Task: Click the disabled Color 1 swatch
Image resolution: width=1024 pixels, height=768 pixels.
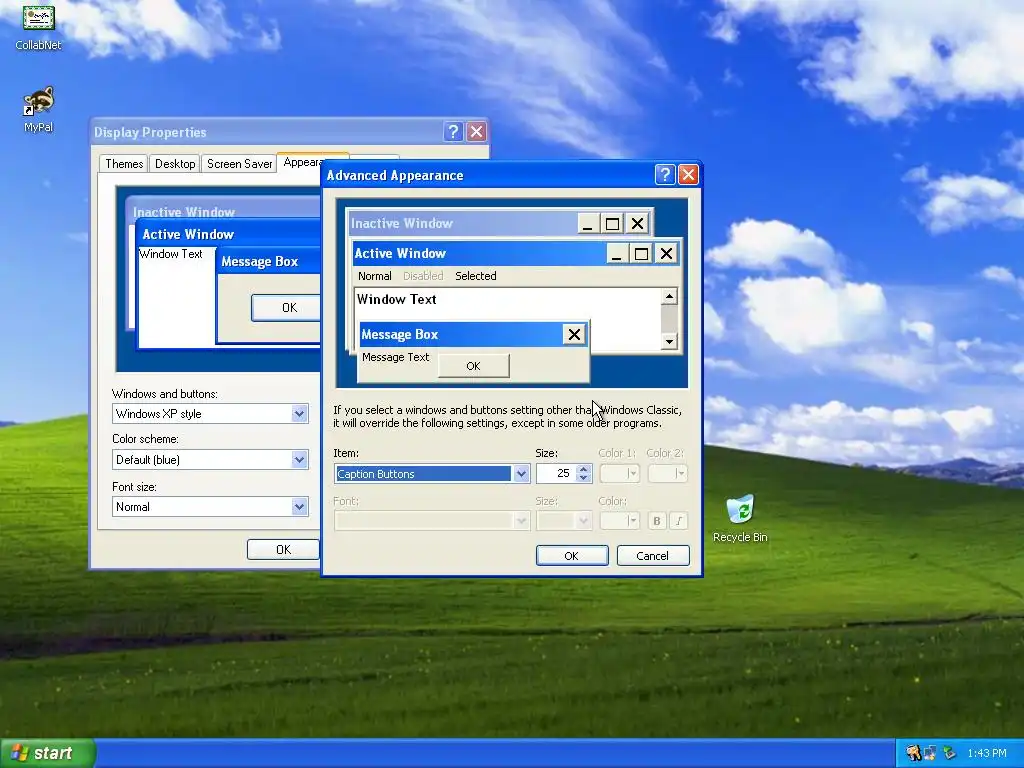Action: coord(619,473)
